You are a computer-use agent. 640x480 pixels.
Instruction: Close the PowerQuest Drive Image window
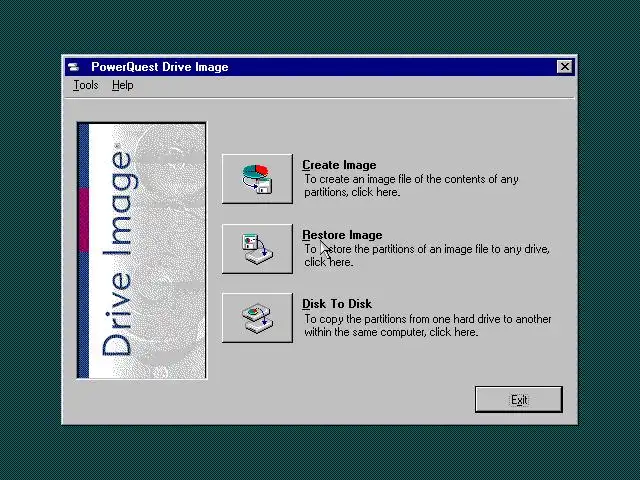point(564,67)
